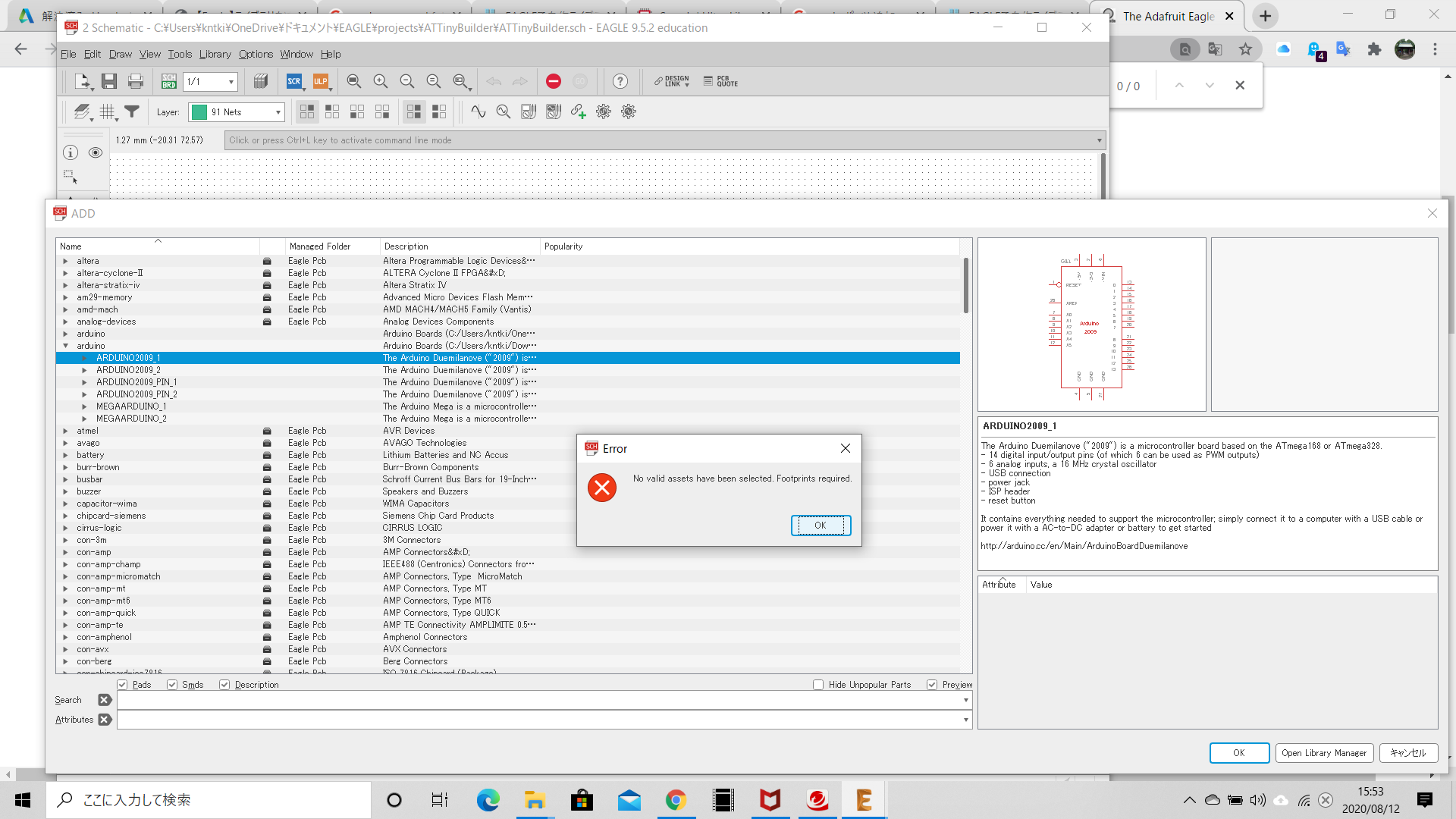Screen dimensions: 1456x819
Task: Open a ULP with the ULP icon
Action: tap(322, 81)
